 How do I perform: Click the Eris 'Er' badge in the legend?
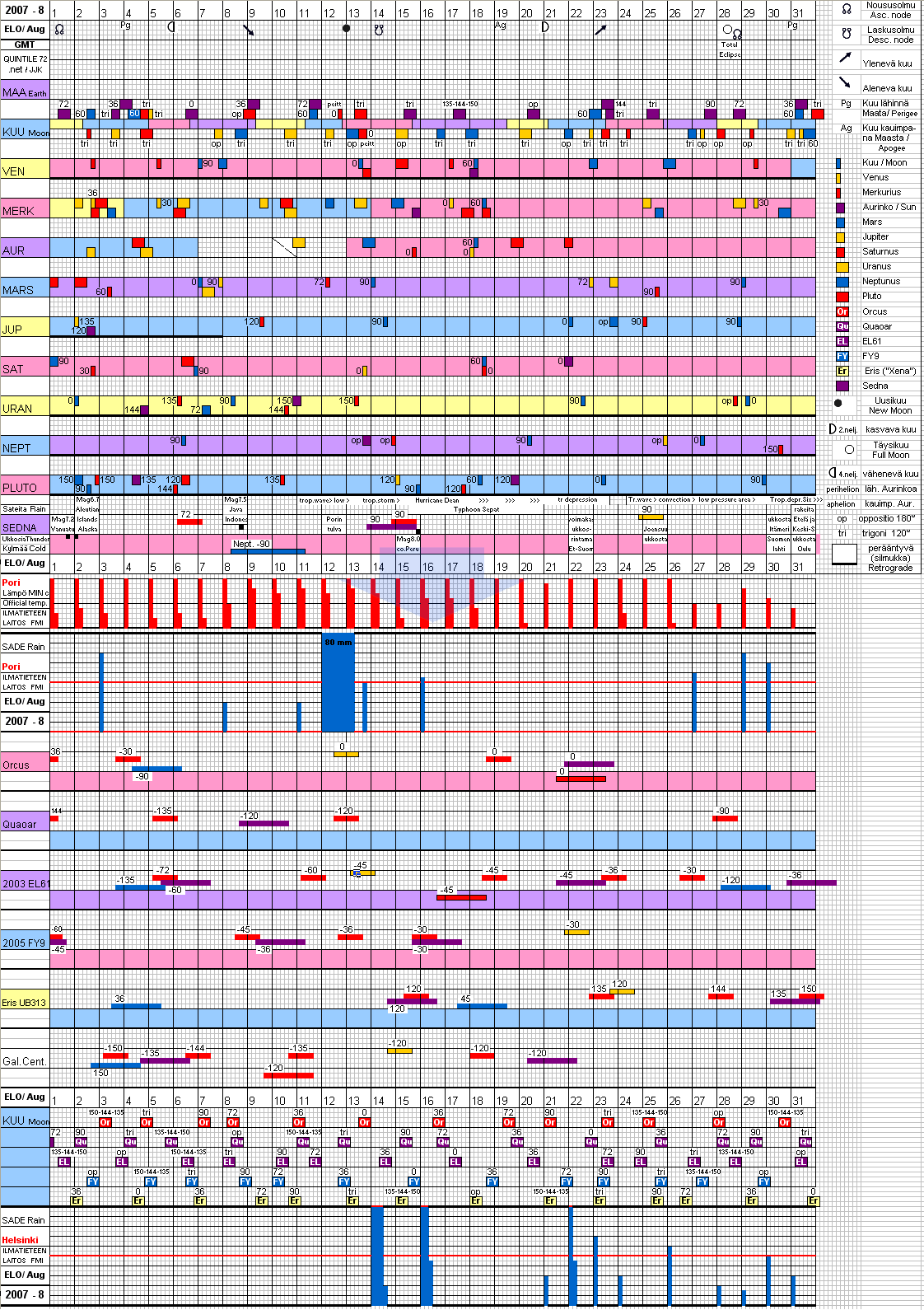(x=842, y=371)
